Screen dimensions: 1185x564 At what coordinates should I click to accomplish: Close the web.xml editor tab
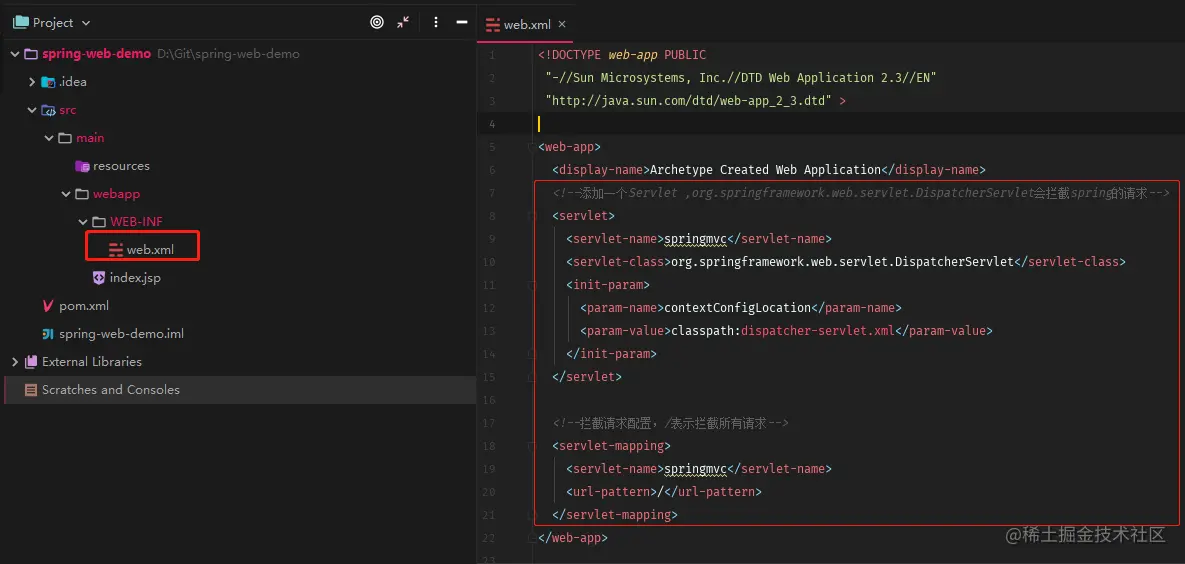pyautogui.click(x=562, y=25)
